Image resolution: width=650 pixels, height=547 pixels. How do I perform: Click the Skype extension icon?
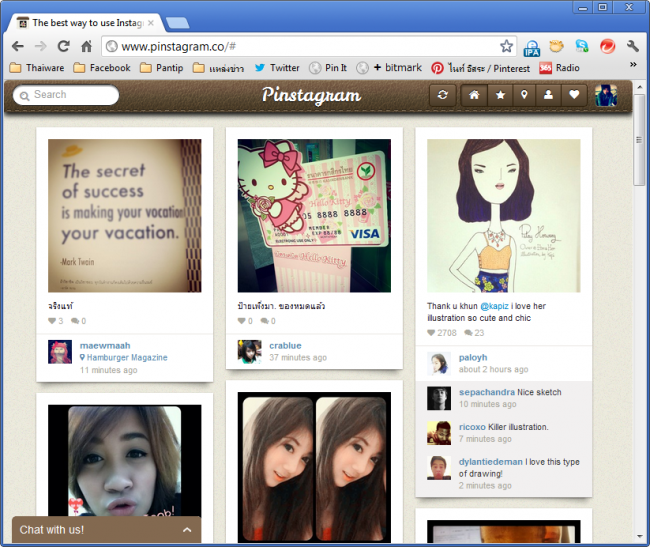[x=582, y=46]
